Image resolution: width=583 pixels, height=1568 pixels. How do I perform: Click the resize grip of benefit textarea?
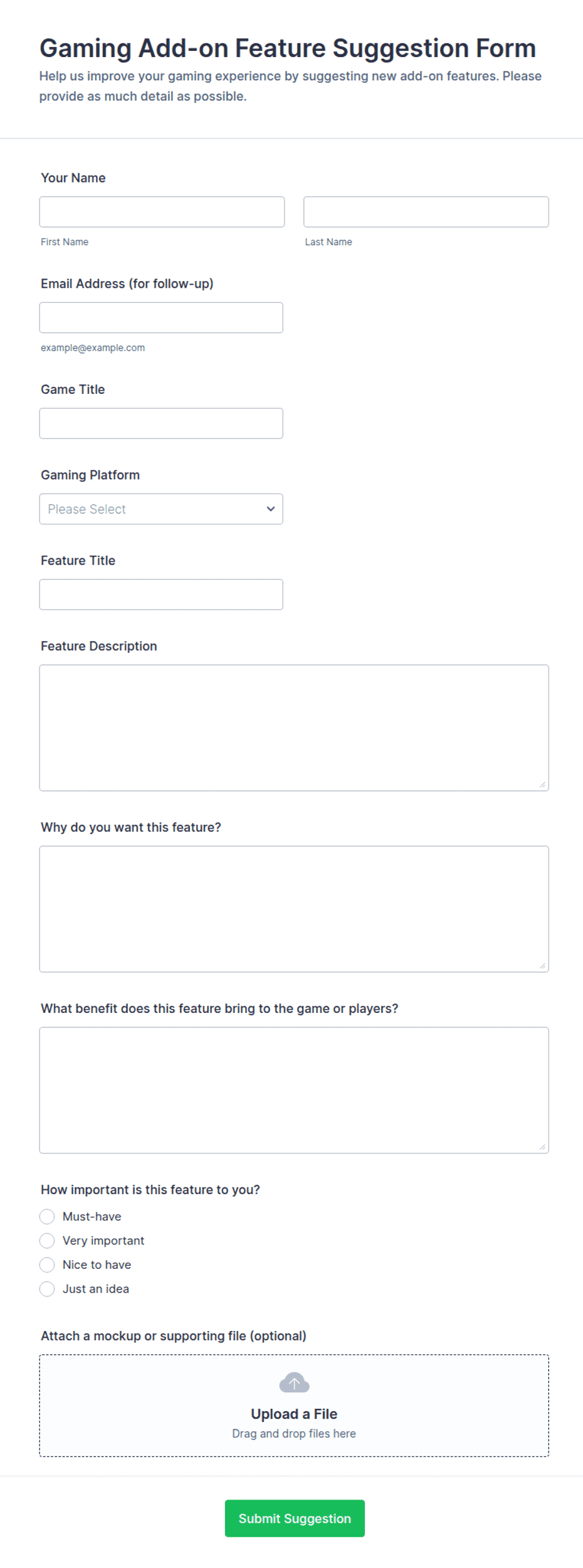[542, 1147]
